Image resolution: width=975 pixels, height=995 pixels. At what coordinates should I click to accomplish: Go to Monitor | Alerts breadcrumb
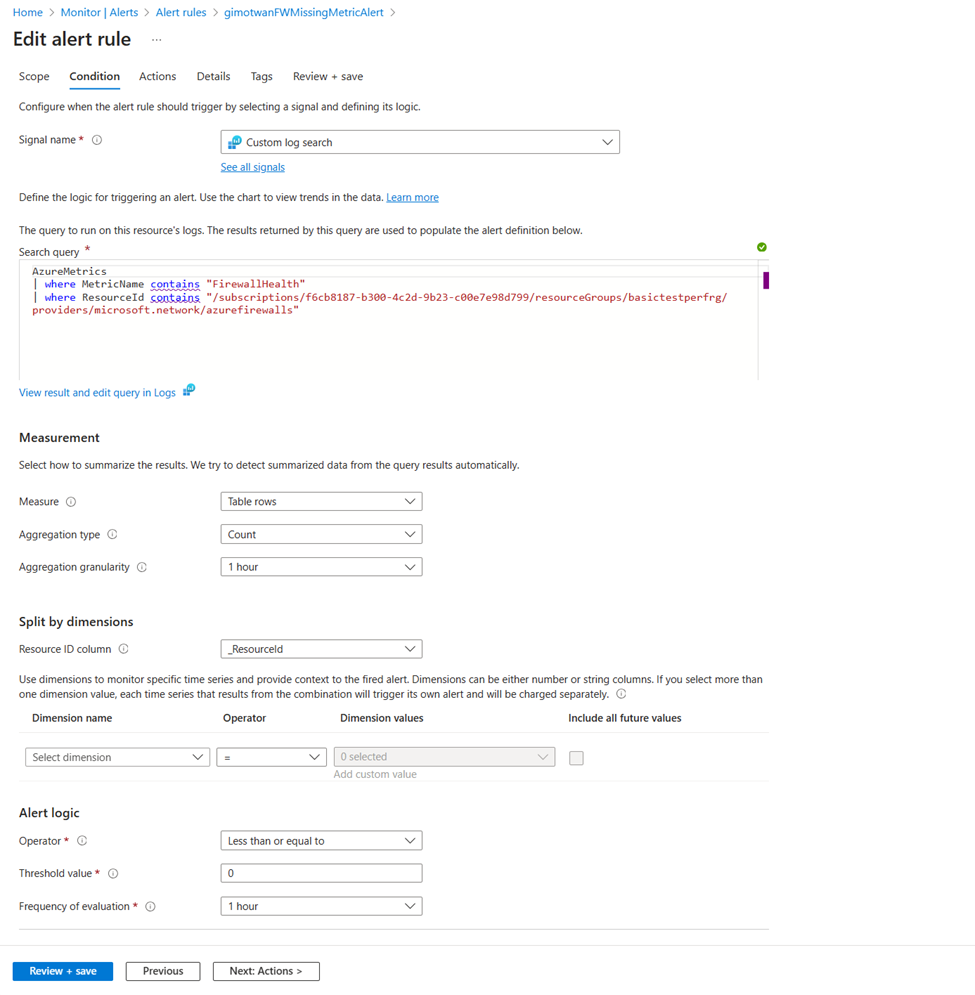[100, 12]
